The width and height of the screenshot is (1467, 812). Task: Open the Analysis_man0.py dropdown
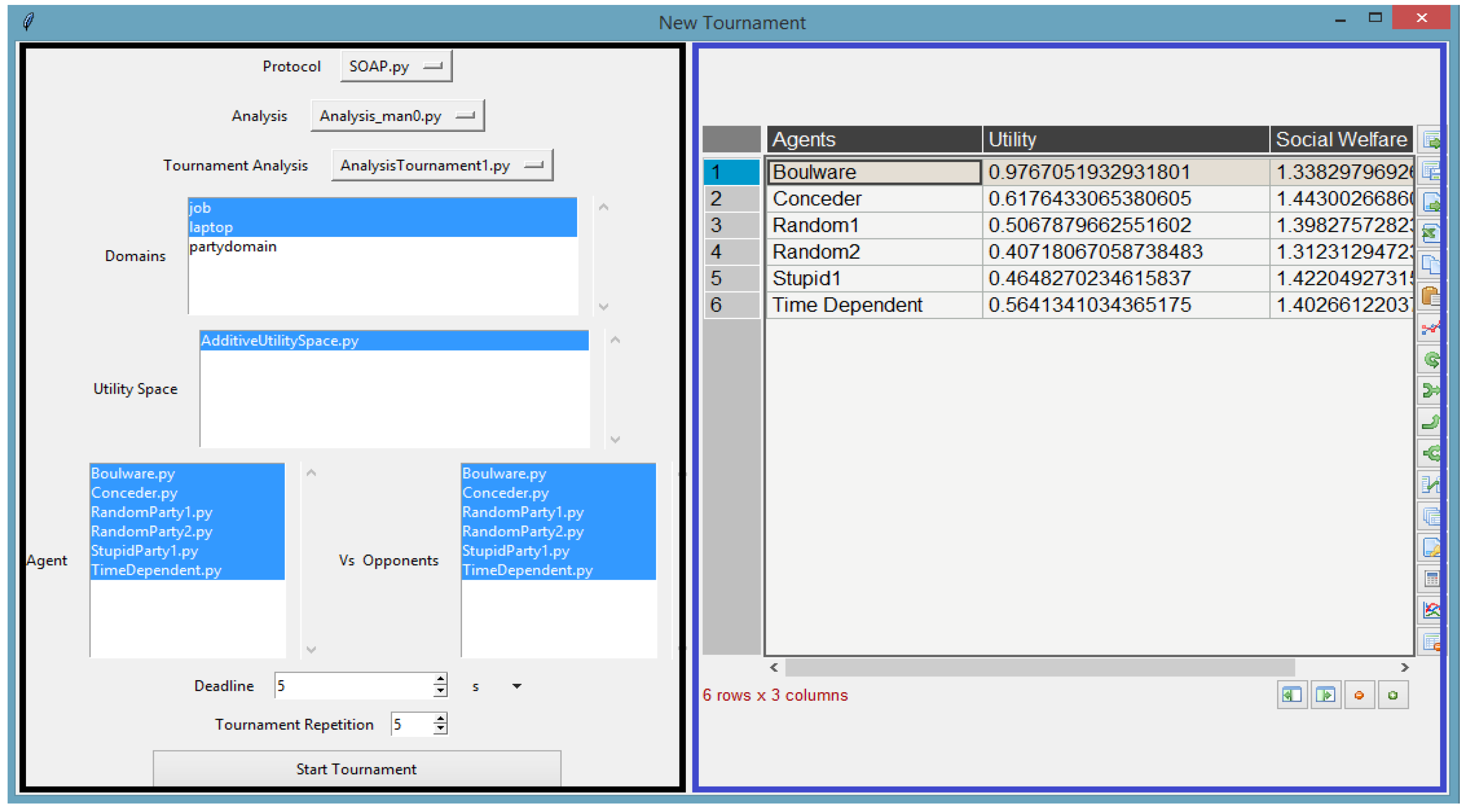coord(397,115)
